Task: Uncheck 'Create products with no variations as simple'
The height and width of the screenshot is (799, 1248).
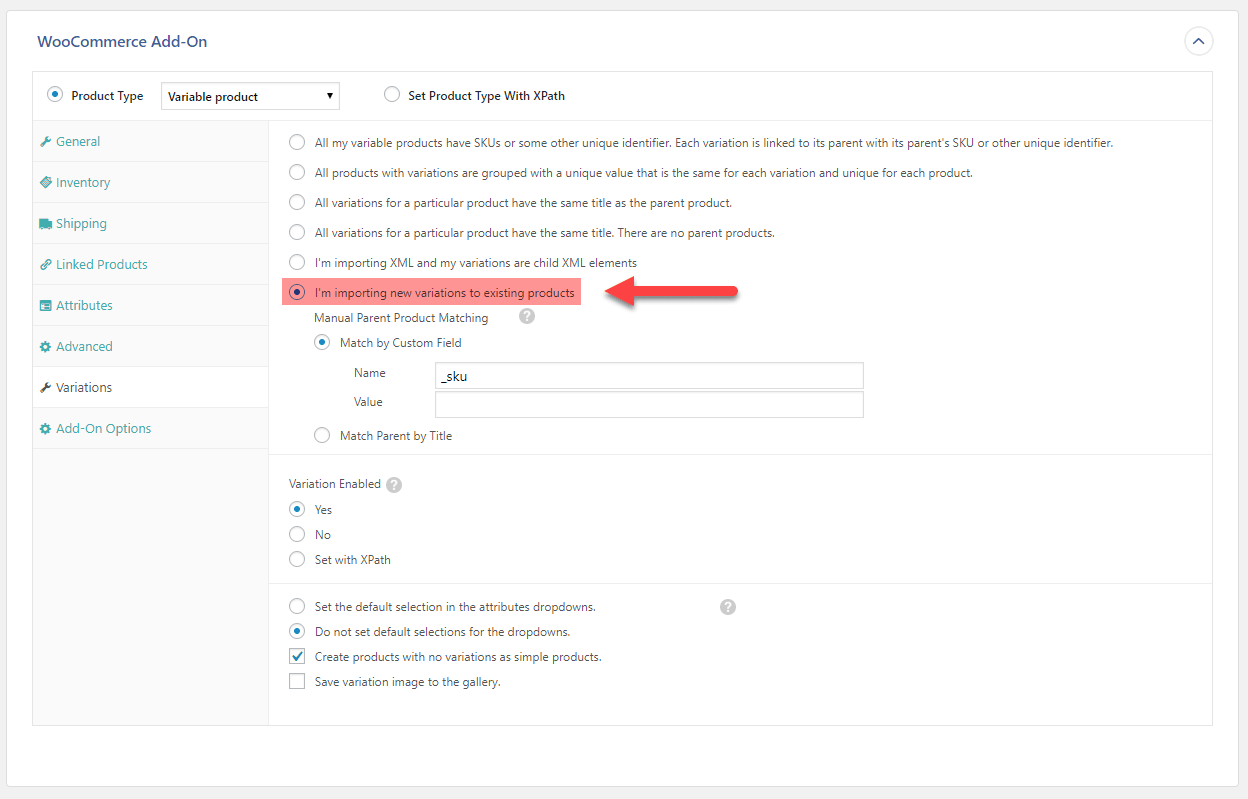Action: [x=297, y=657]
